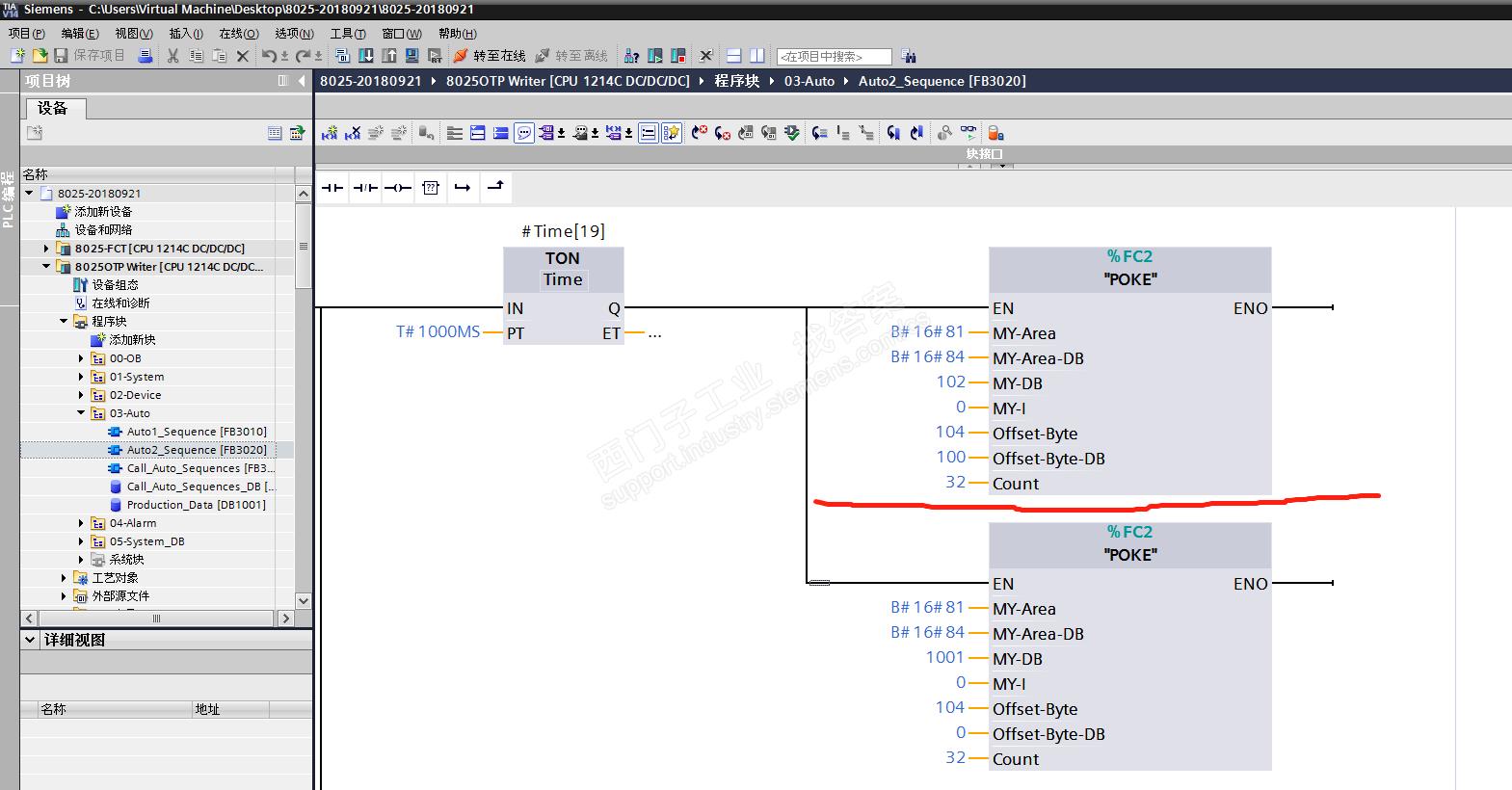Print using the toolbar printer icon
The image size is (1512, 790).
pos(145,56)
